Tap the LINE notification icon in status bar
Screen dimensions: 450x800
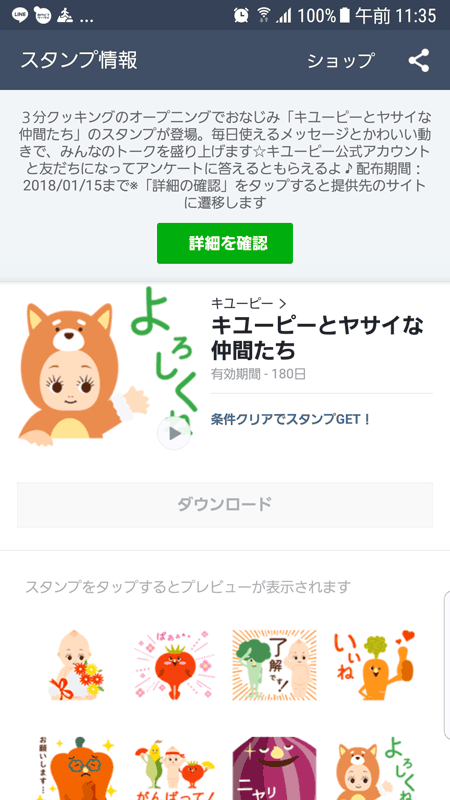click(x=20, y=15)
